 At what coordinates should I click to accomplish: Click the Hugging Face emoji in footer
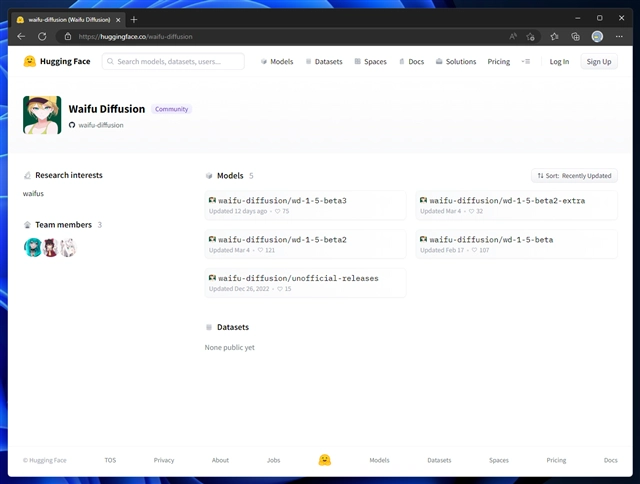(324, 460)
